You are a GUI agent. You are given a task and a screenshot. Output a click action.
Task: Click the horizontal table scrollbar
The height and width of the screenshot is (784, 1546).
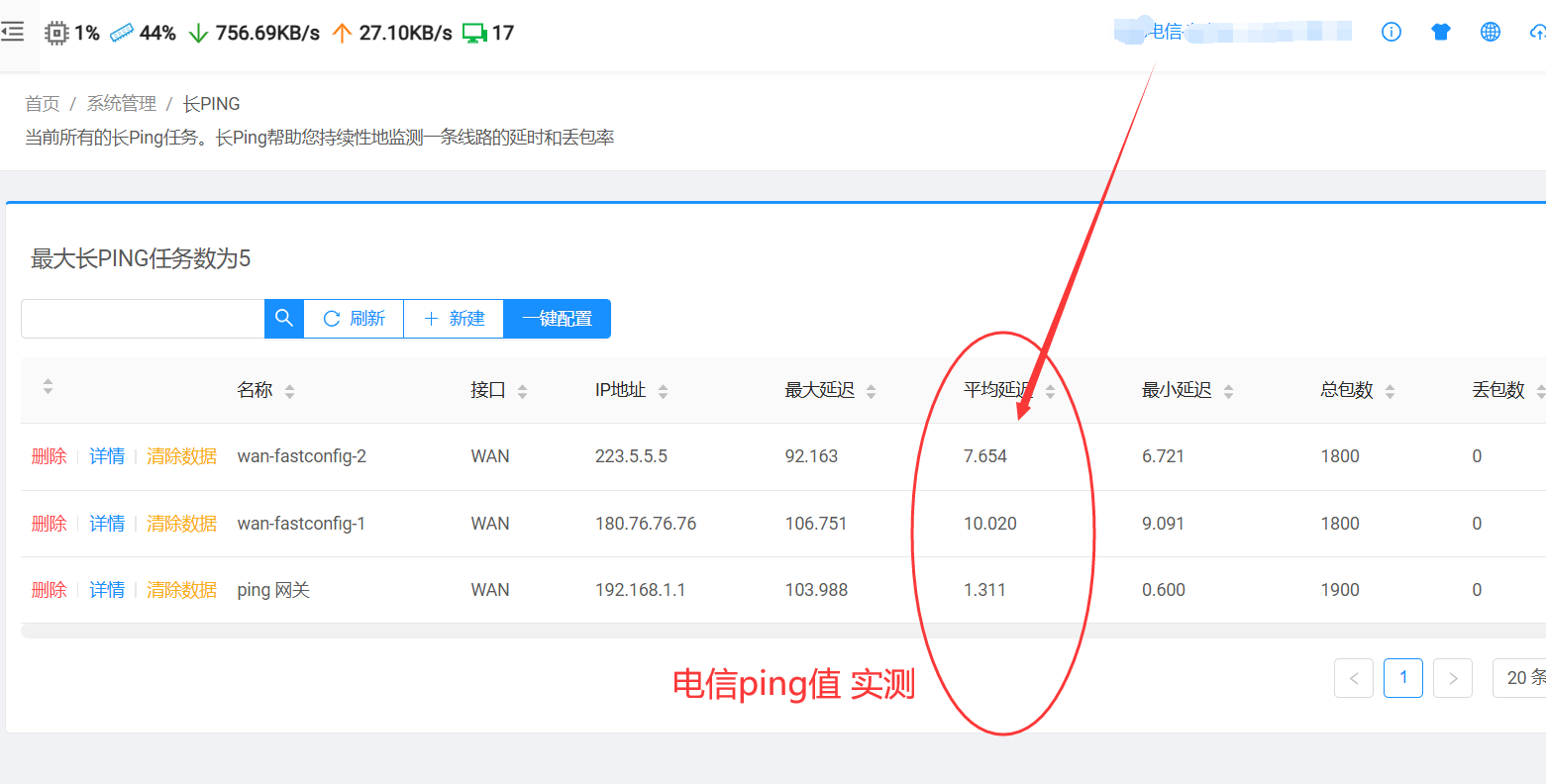click(x=782, y=631)
